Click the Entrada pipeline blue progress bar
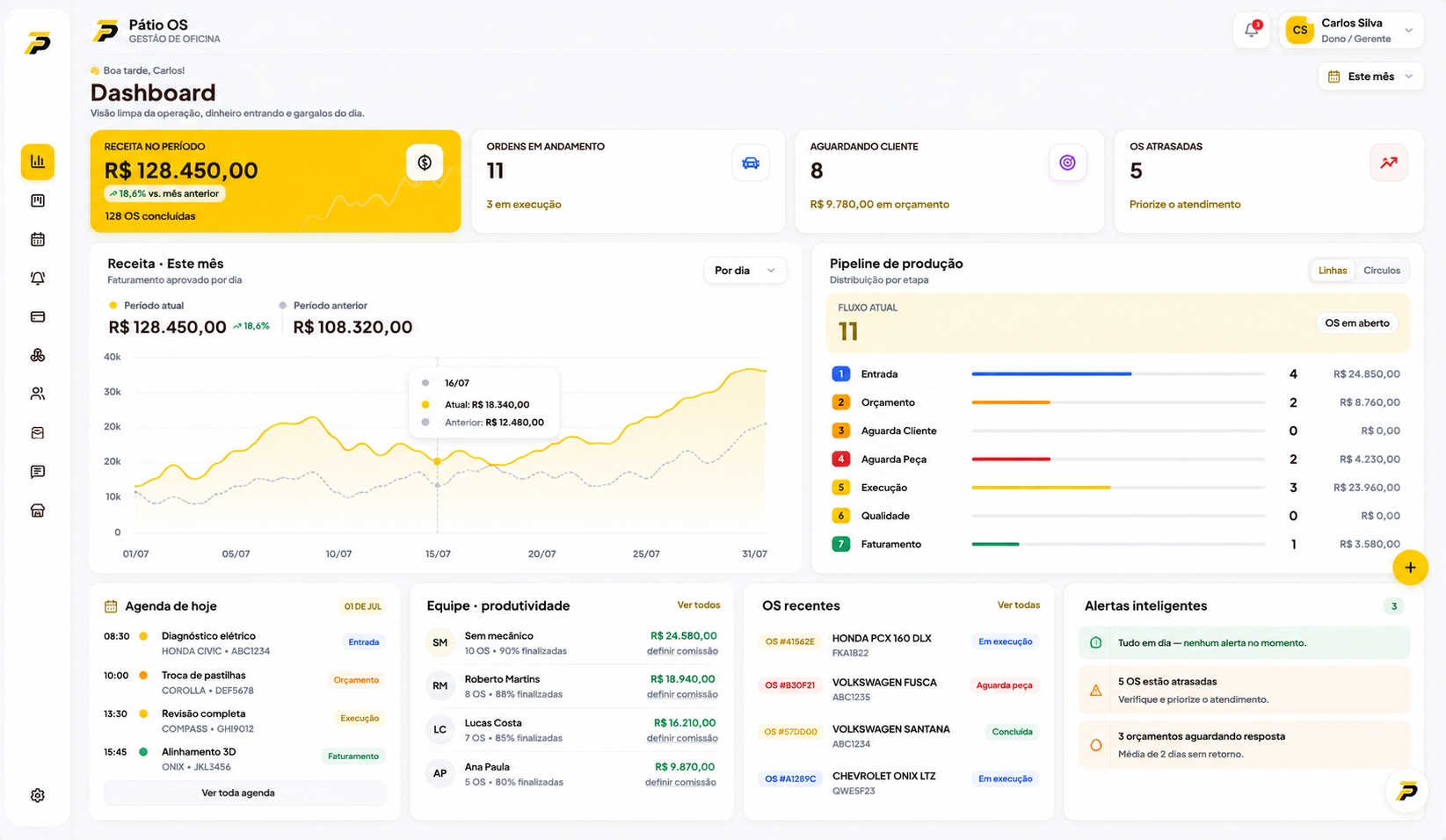Image resolution: width=1446 pixels, height=840 pixels. tap(1051, 374)
